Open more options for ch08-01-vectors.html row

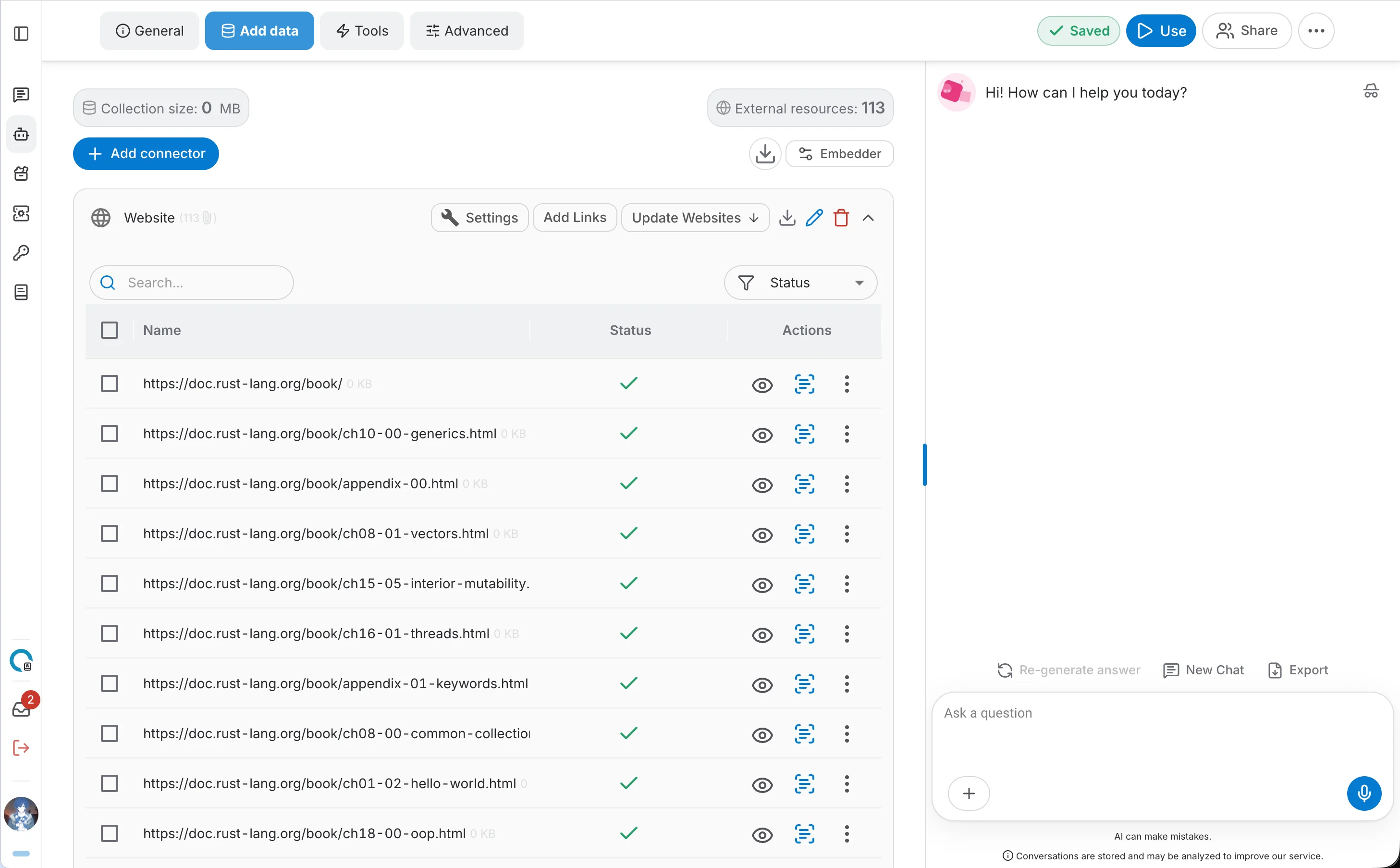[x=847, y=533]
